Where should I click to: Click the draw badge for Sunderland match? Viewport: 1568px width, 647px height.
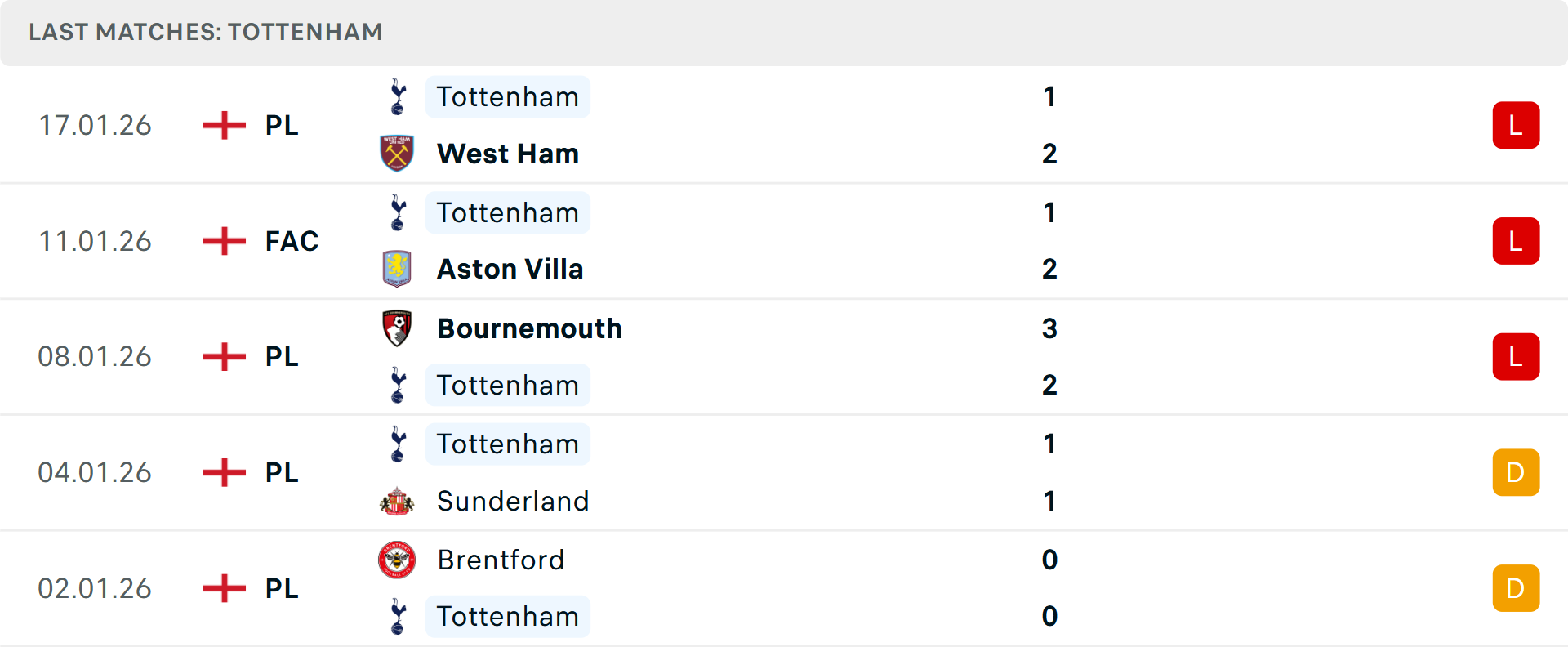point(1515,472)
